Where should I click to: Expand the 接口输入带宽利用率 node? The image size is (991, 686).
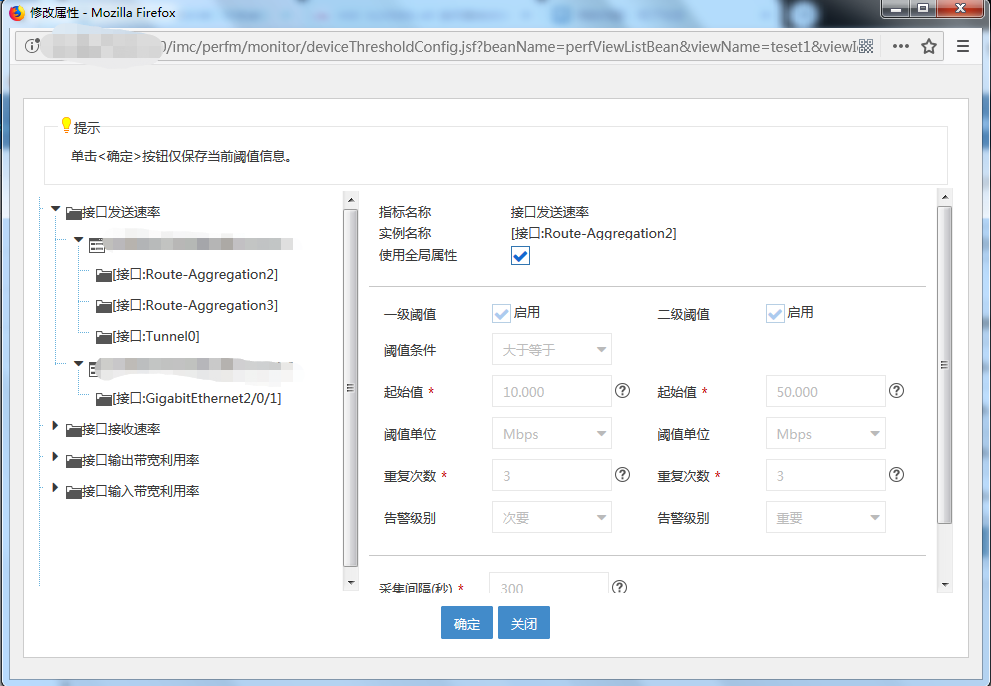point(55,487)
